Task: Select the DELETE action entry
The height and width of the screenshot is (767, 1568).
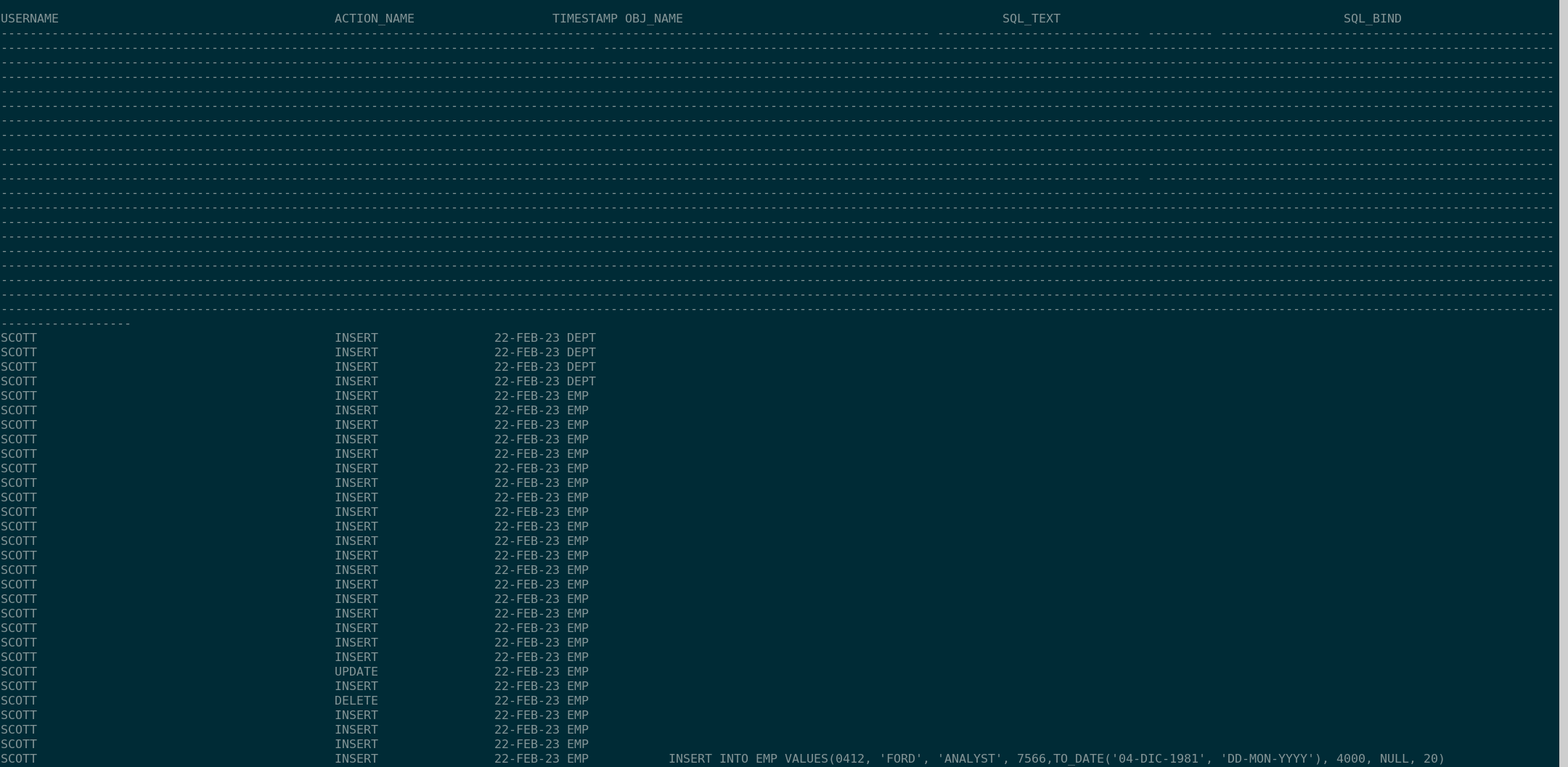Action: point(356,700)
